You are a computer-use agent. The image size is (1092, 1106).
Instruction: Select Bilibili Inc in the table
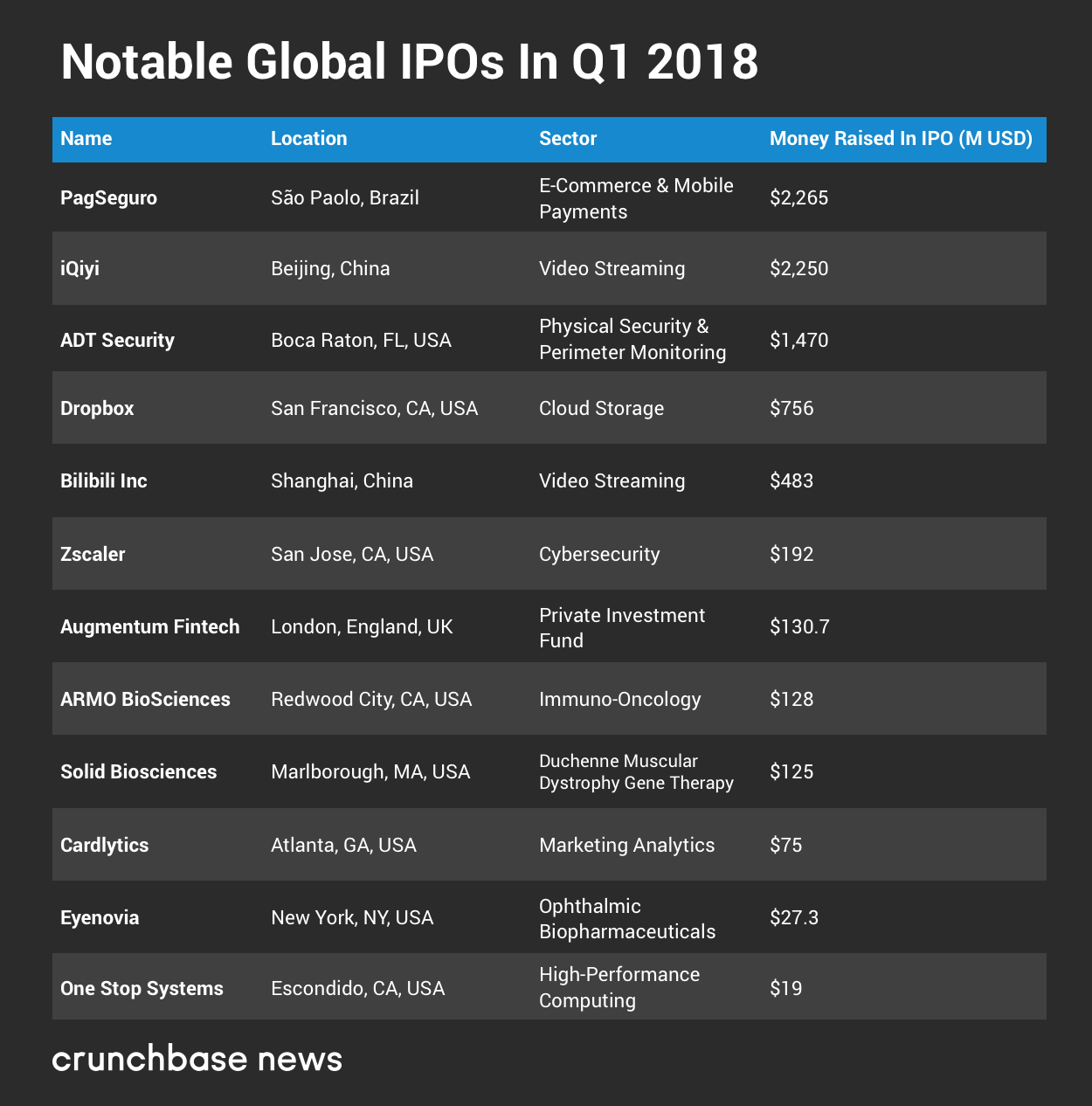(x=103, y=481)
